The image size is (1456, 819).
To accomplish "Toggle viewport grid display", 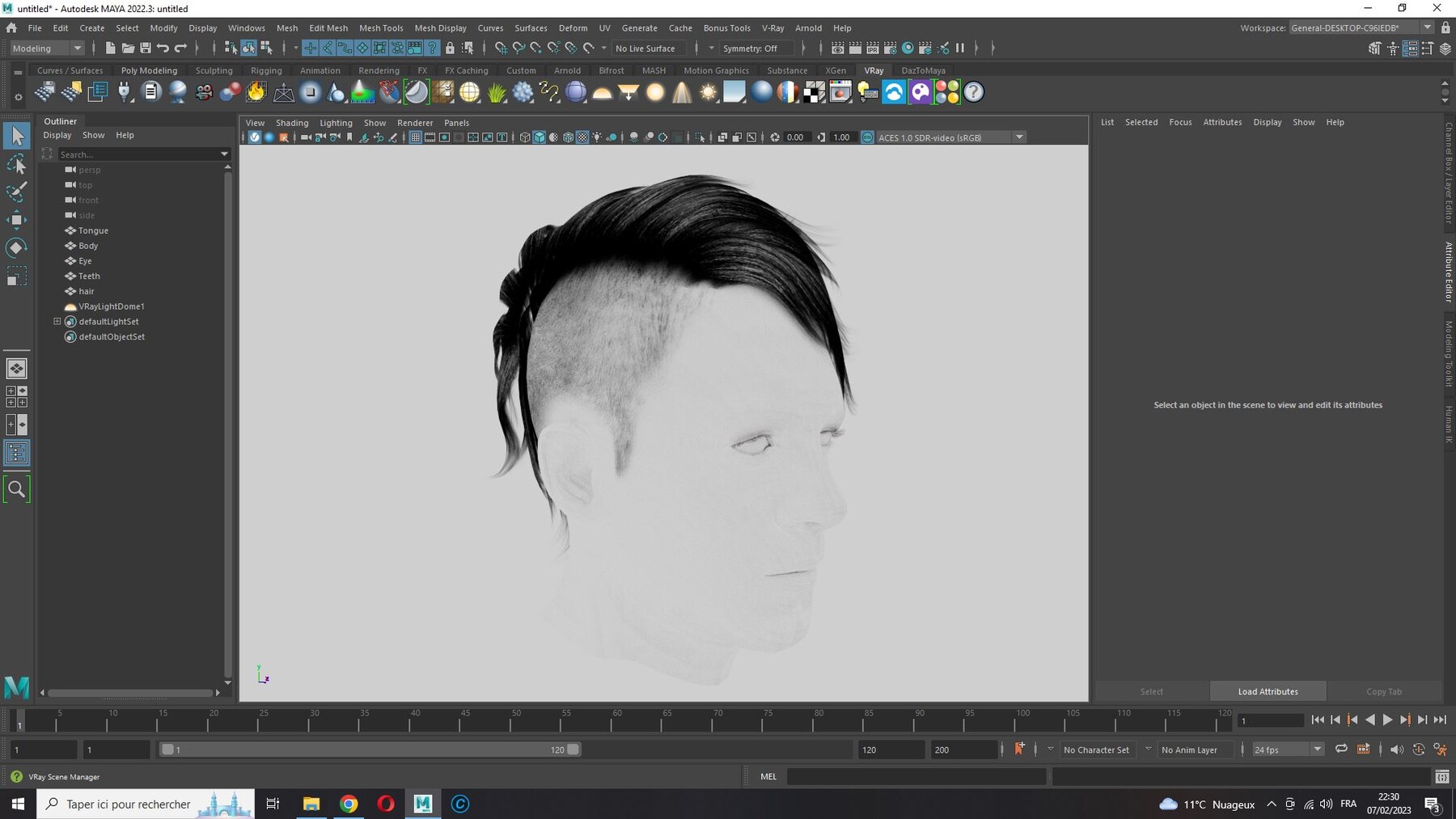I will click(x=415, y=137).
